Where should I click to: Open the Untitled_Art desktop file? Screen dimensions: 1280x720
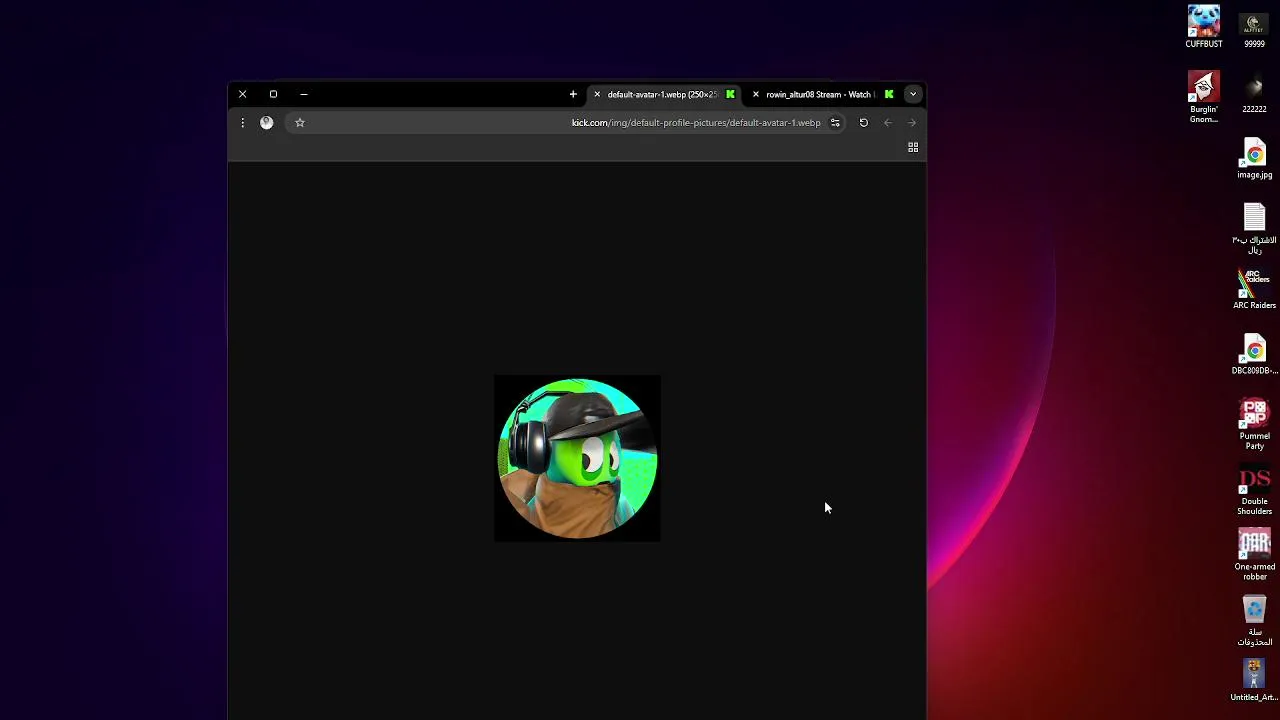[x=1254, y=680]
